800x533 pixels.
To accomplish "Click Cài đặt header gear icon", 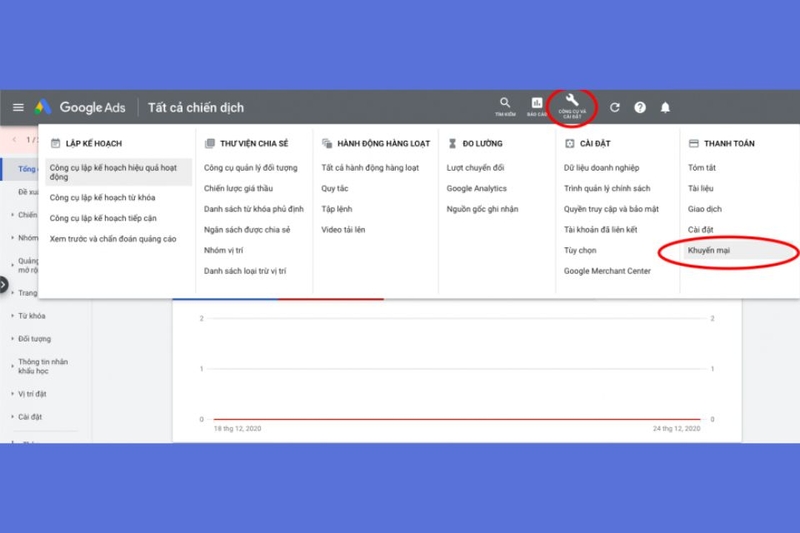I will coord(569,143).
